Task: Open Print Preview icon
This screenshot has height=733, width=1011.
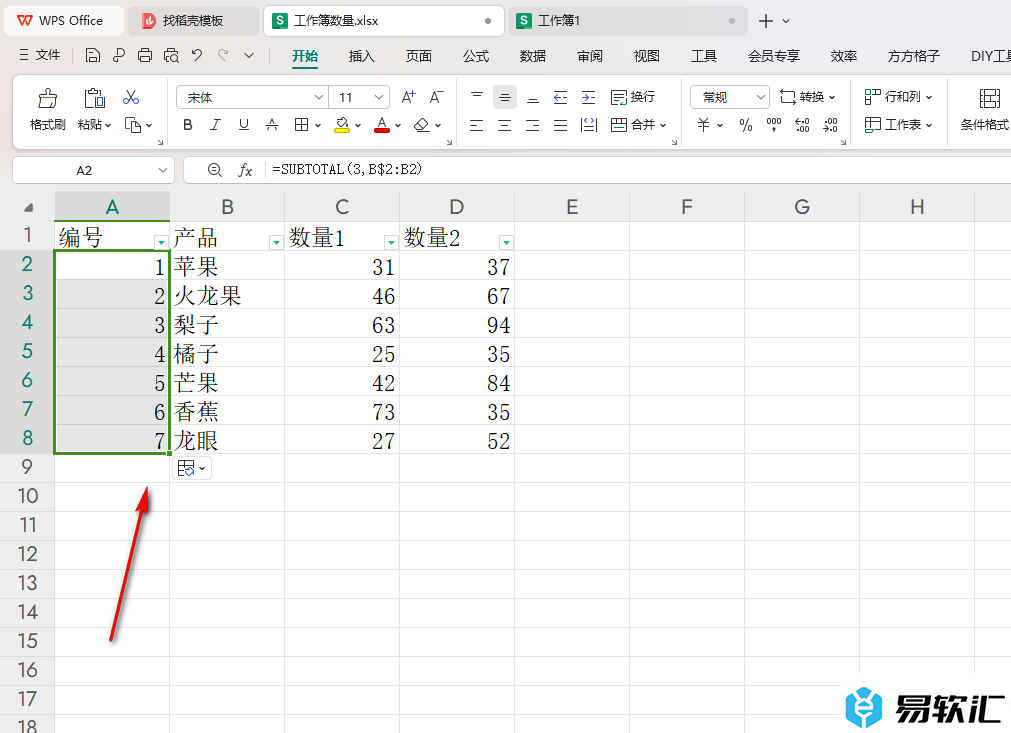Action: click(x=171, y=56)
